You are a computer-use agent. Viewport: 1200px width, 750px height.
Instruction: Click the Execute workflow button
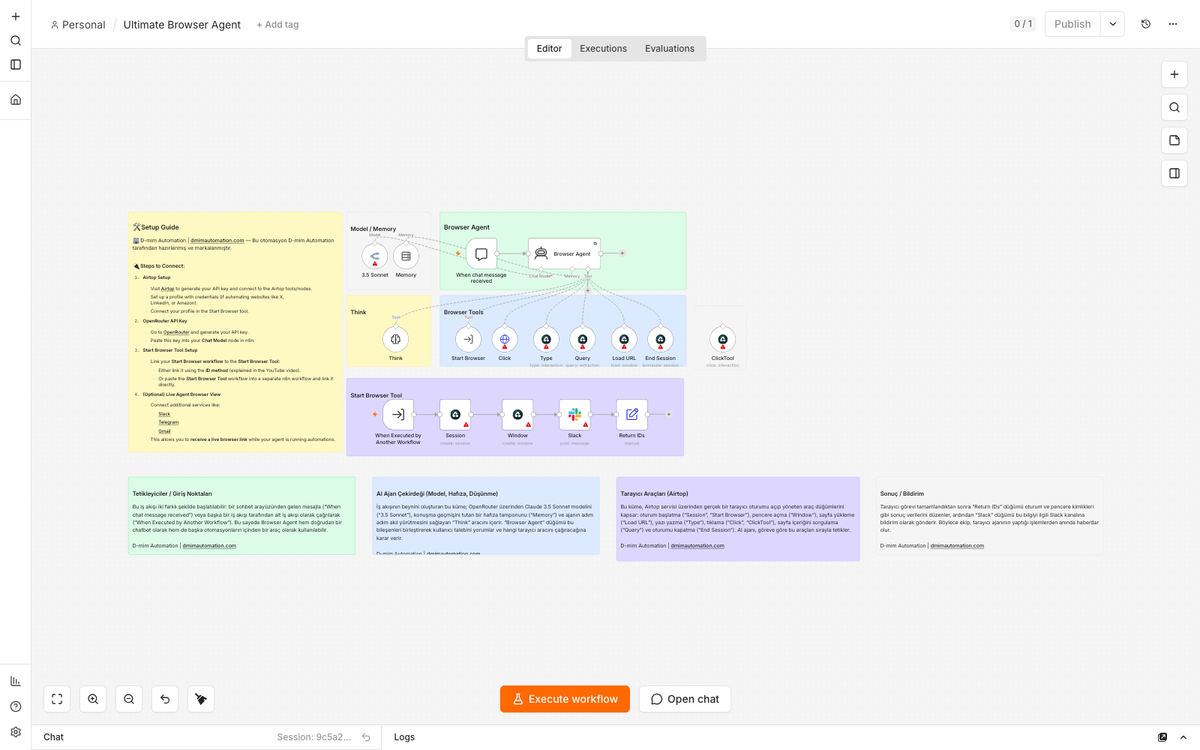click(x=565, y=699)
